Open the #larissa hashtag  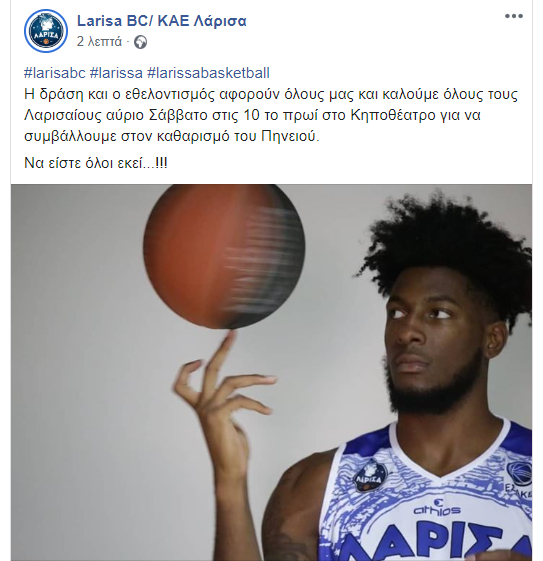click(x=116, y=73)
